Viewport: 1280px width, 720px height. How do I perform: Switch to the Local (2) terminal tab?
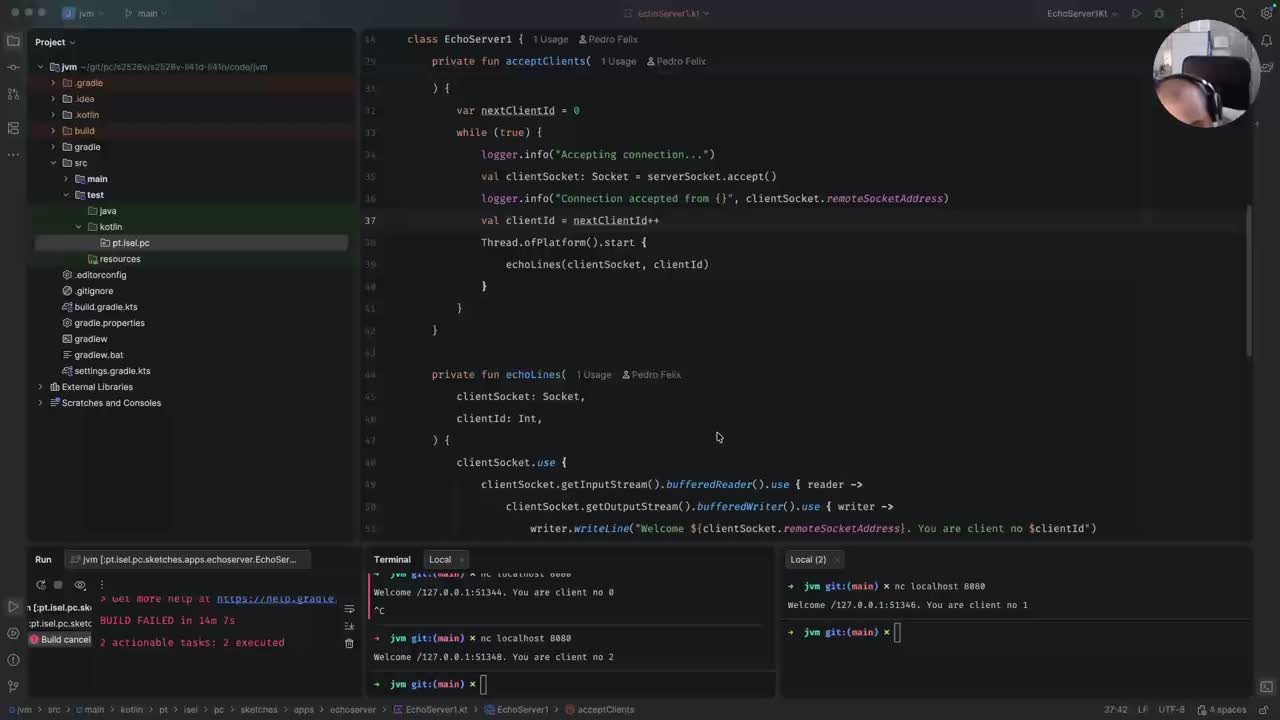(x=807, y=560)
